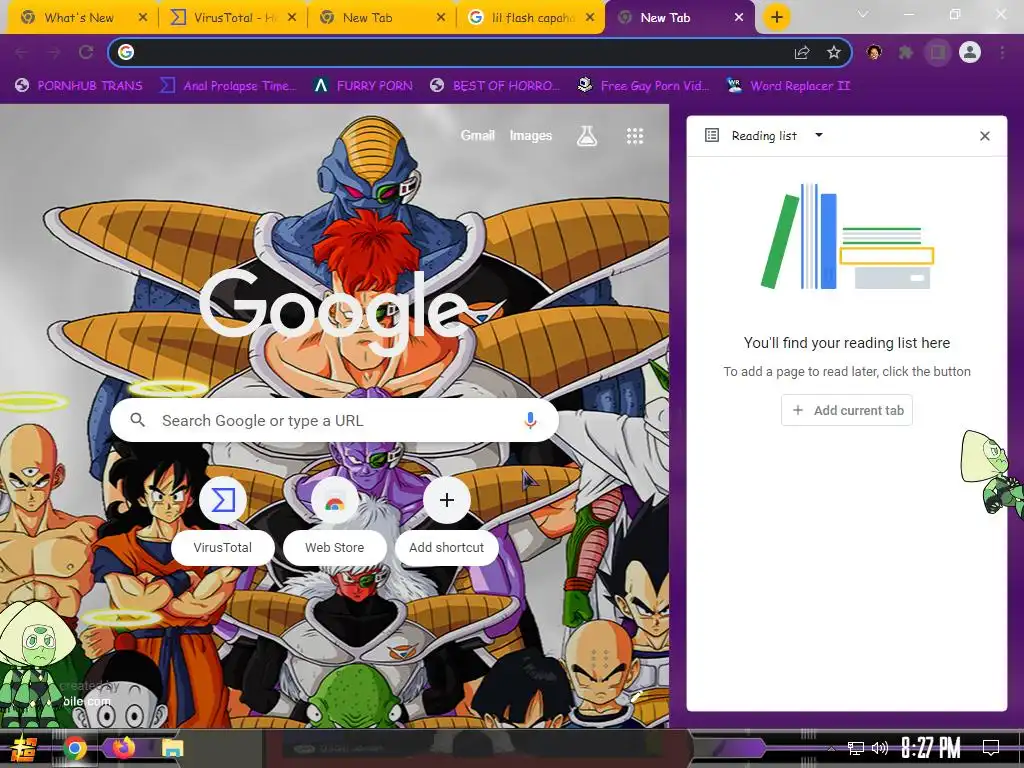This screenshot has height=768, width=1024.
Task: Open File Explorer from taskbar
Action: coord(173,748)
